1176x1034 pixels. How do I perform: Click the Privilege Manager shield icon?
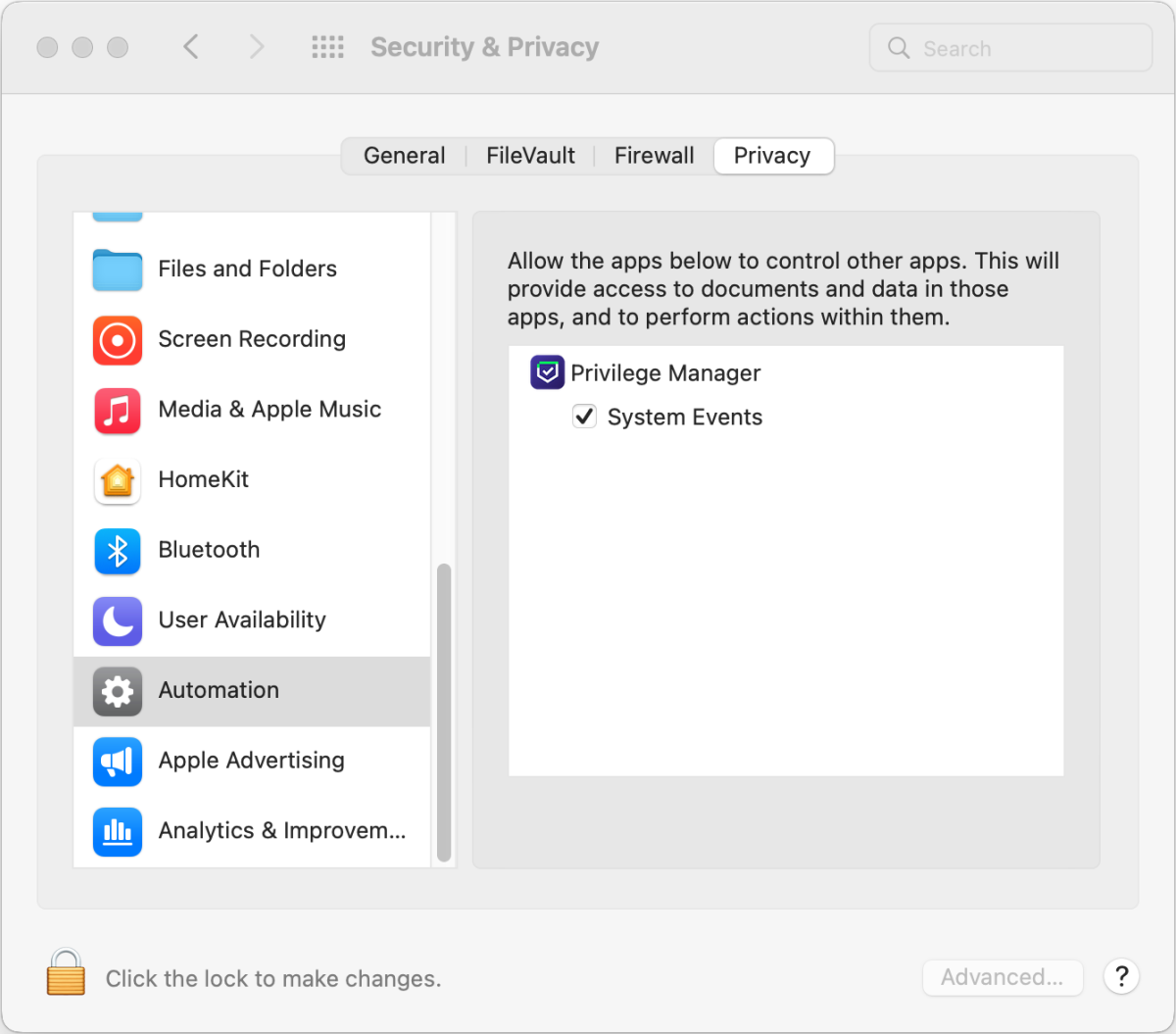pos(547,372)
